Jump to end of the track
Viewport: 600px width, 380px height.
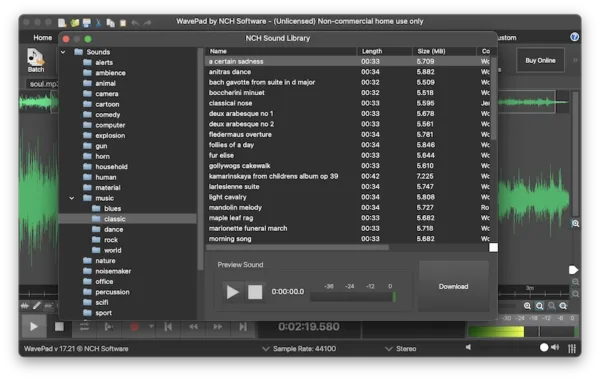(243, 326)
